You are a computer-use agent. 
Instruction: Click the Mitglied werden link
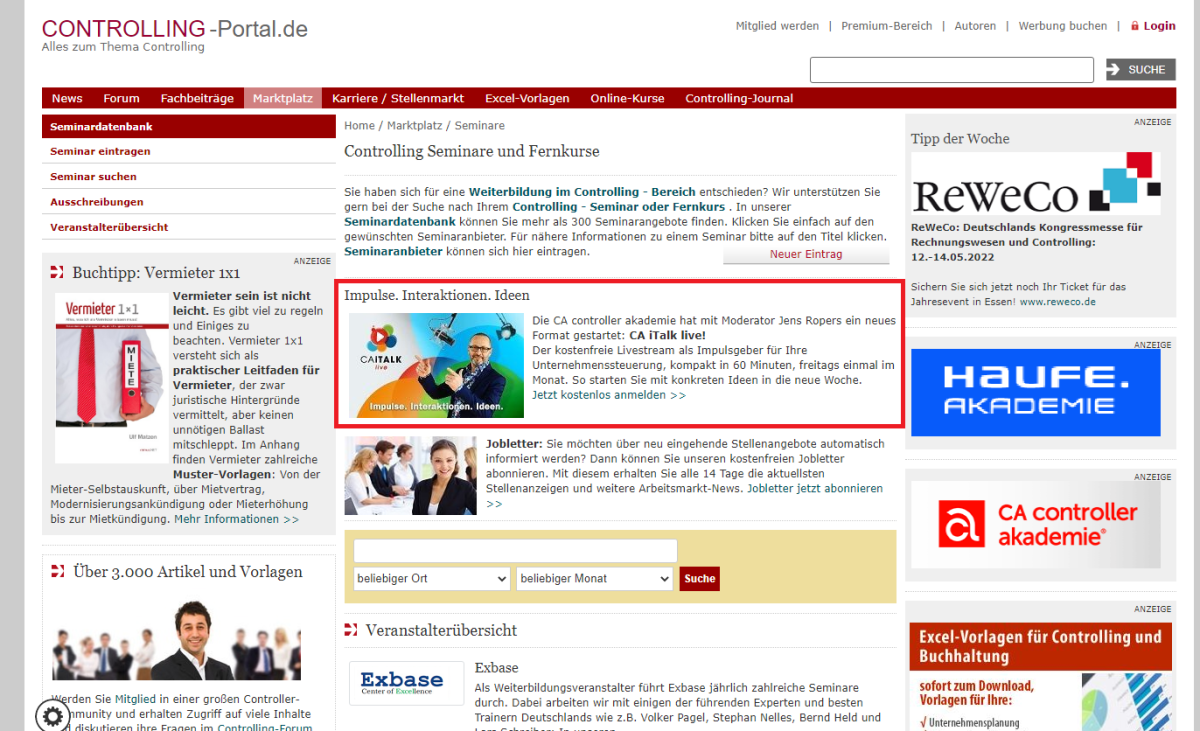[777, 26]
